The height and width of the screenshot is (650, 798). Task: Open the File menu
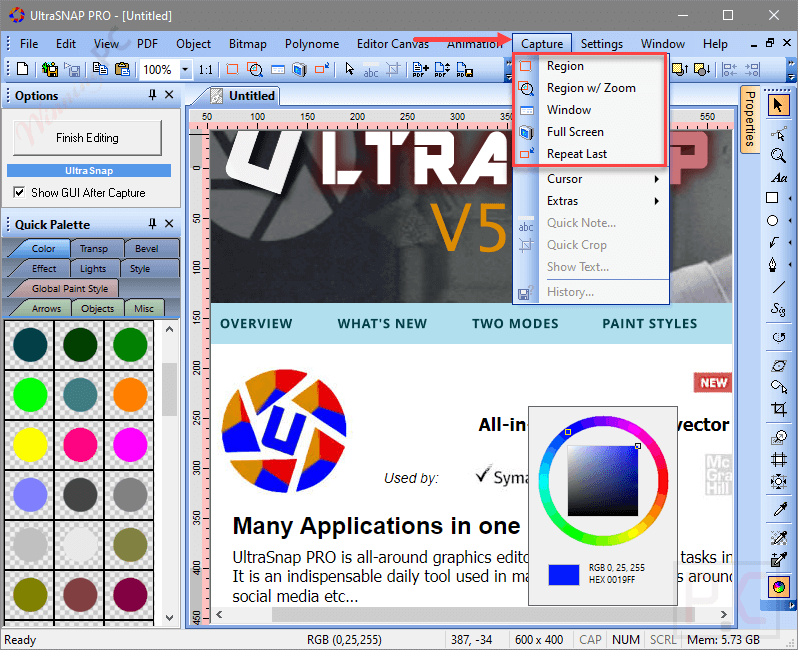click(29, 44)
